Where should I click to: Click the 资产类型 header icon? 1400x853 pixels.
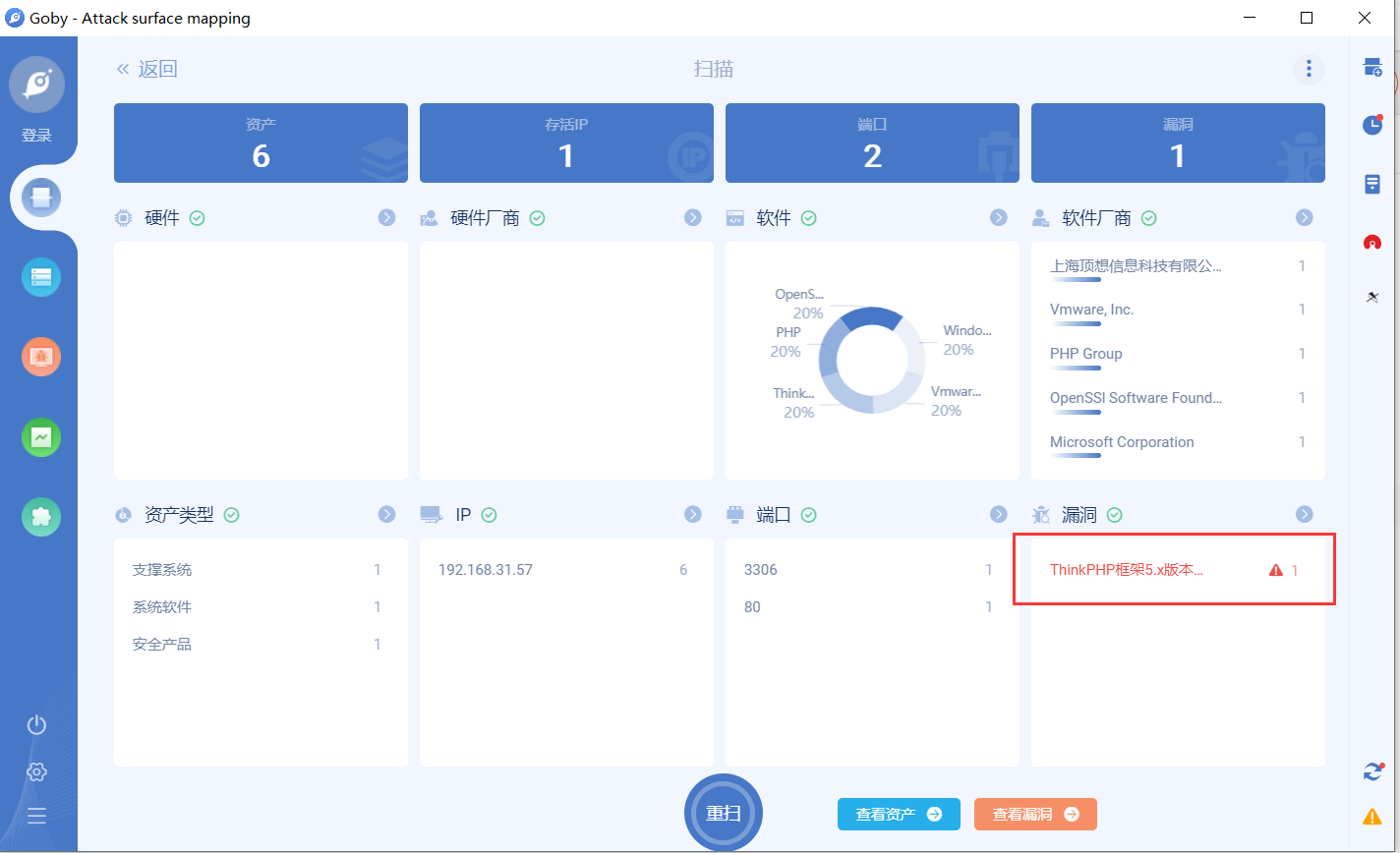(123, 514)
